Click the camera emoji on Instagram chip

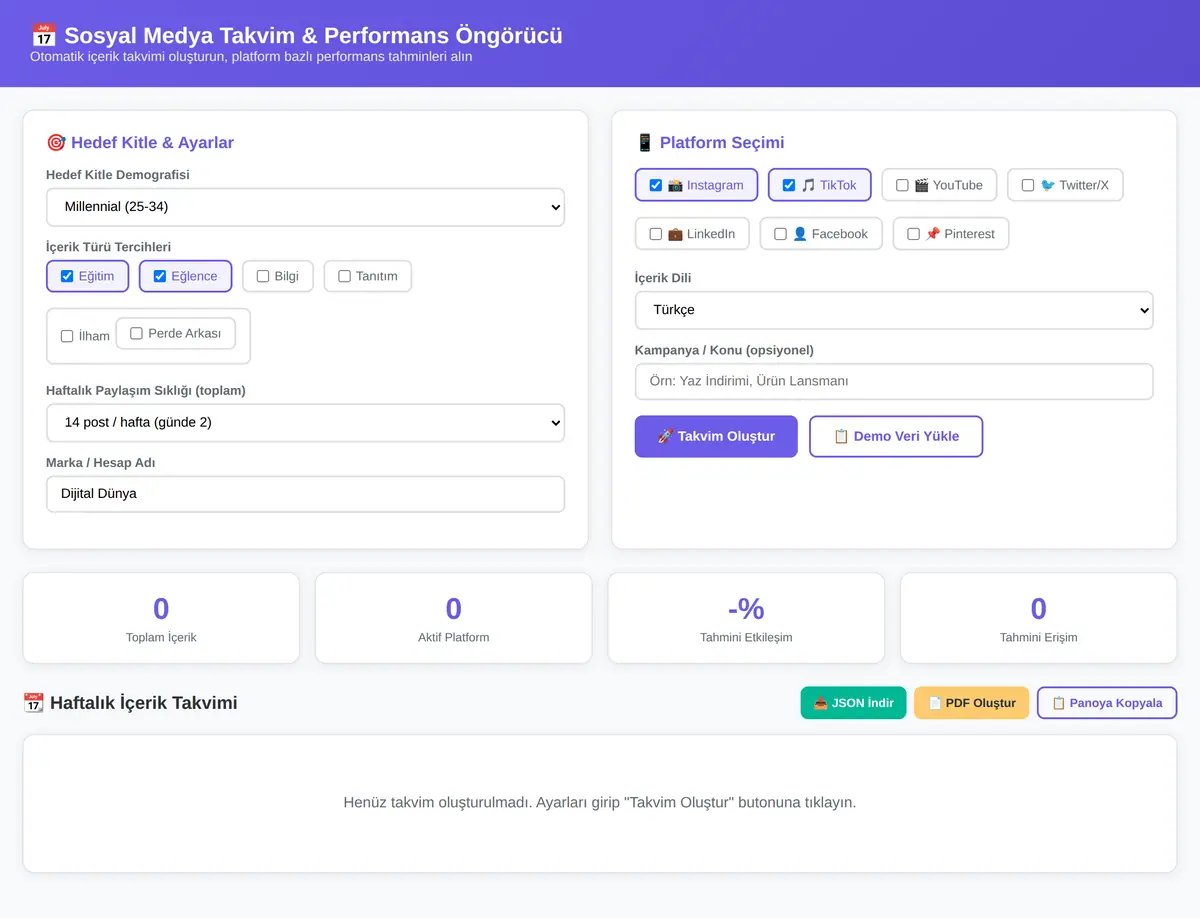pyautogui.click(x=675, y=185)
